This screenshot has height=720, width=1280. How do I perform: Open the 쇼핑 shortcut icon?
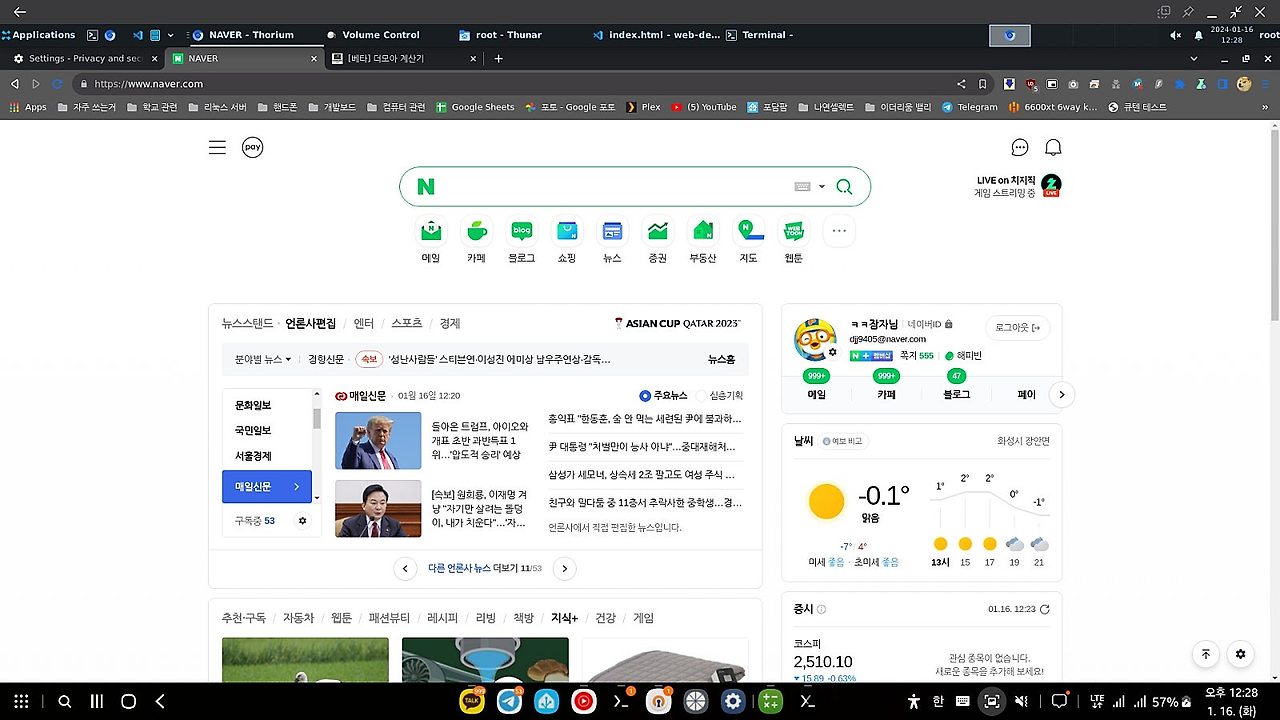pyautogui.click(x=567, y=231)
